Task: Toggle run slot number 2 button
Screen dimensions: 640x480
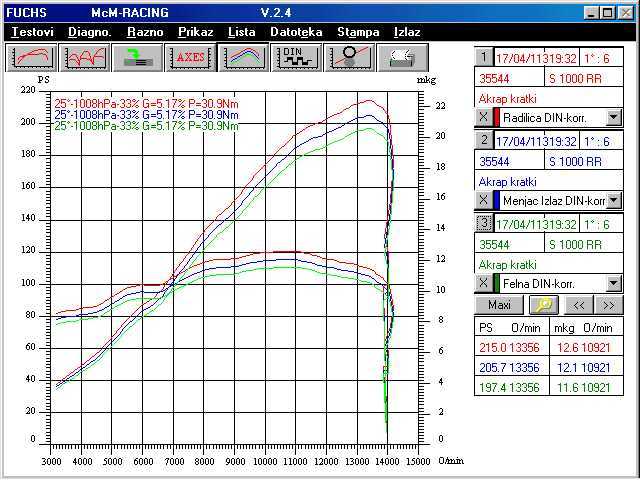Action: [x=483, y=140]
